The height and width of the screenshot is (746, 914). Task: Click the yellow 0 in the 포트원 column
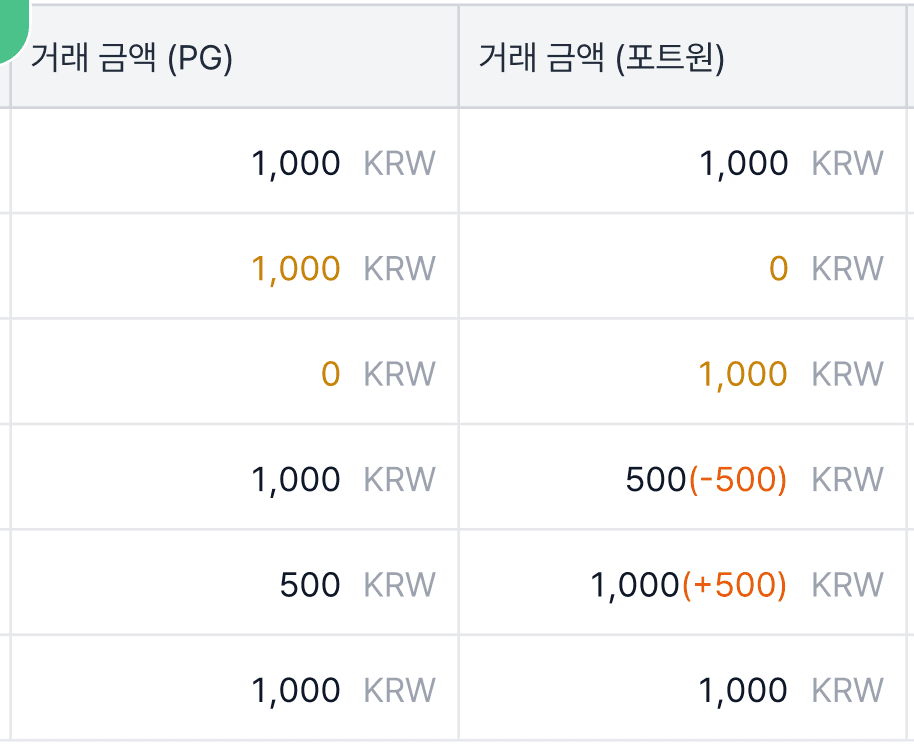coord(778,269)
